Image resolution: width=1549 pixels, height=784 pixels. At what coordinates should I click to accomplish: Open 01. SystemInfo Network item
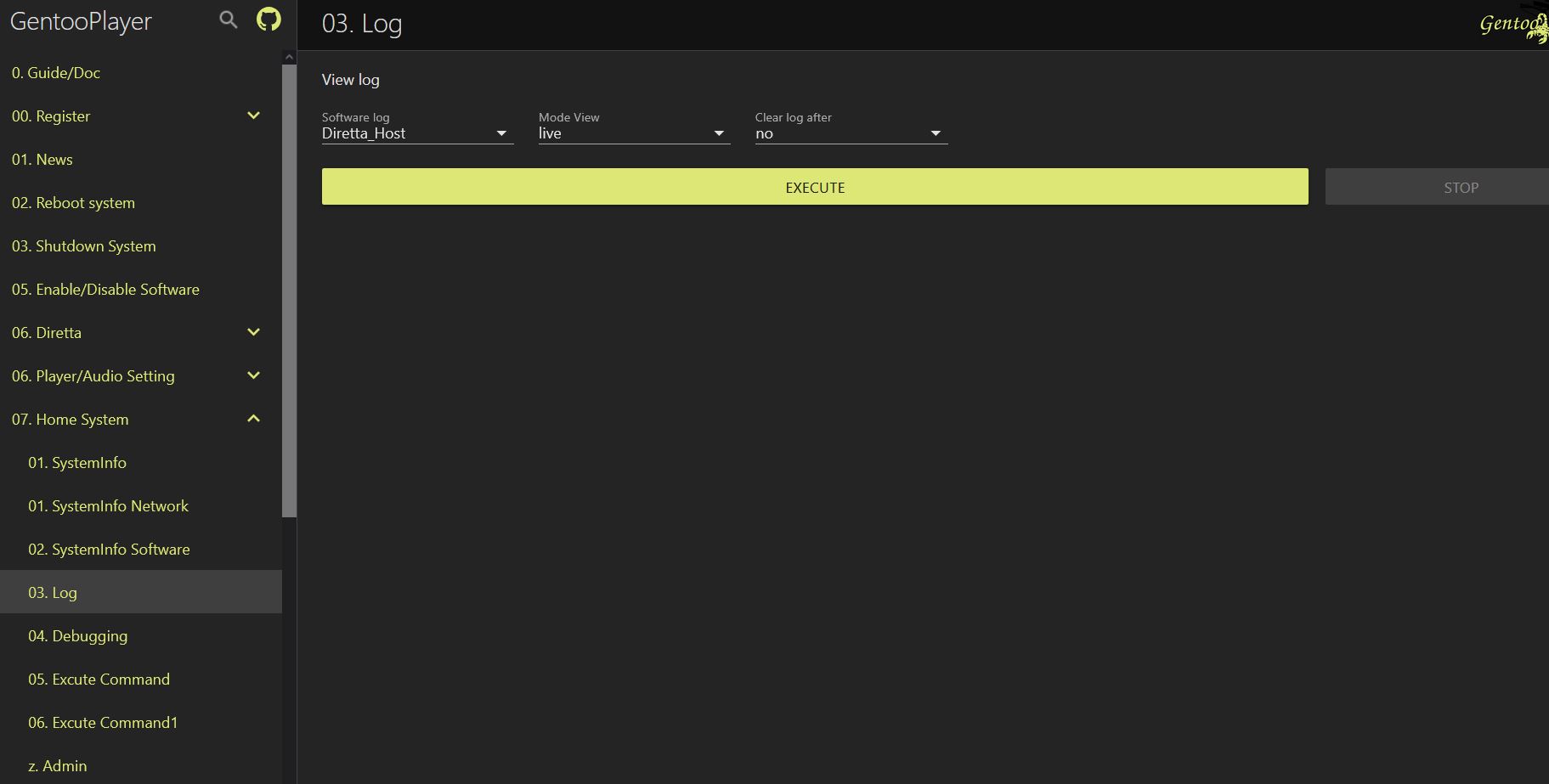[x=141, y=506]
